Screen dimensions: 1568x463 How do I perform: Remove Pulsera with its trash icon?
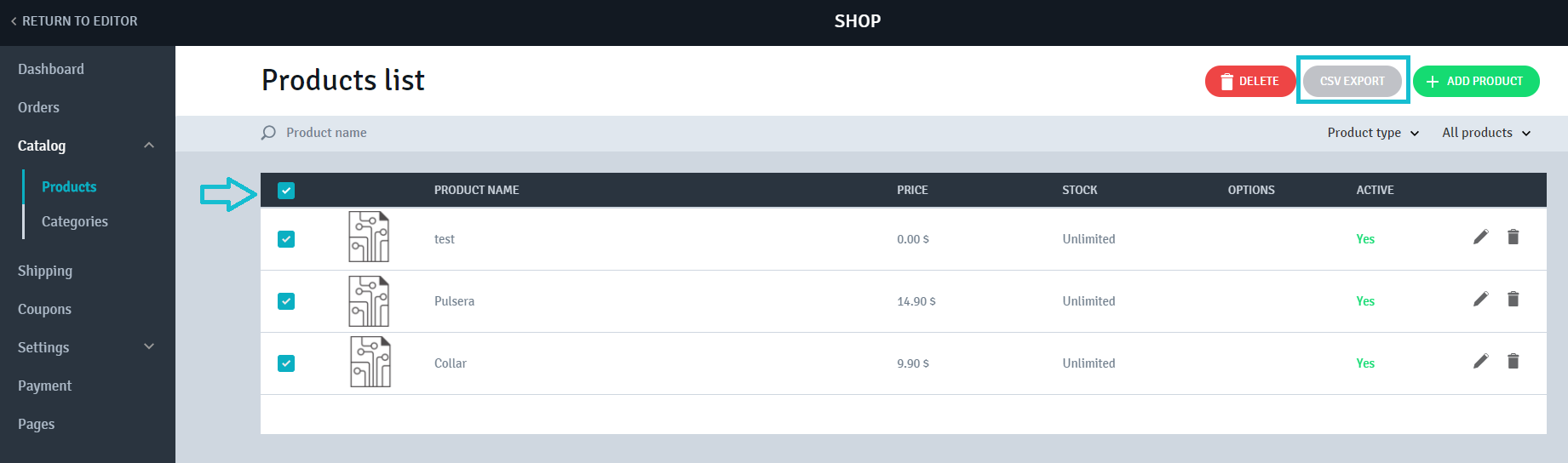[x=1513, y=299]
